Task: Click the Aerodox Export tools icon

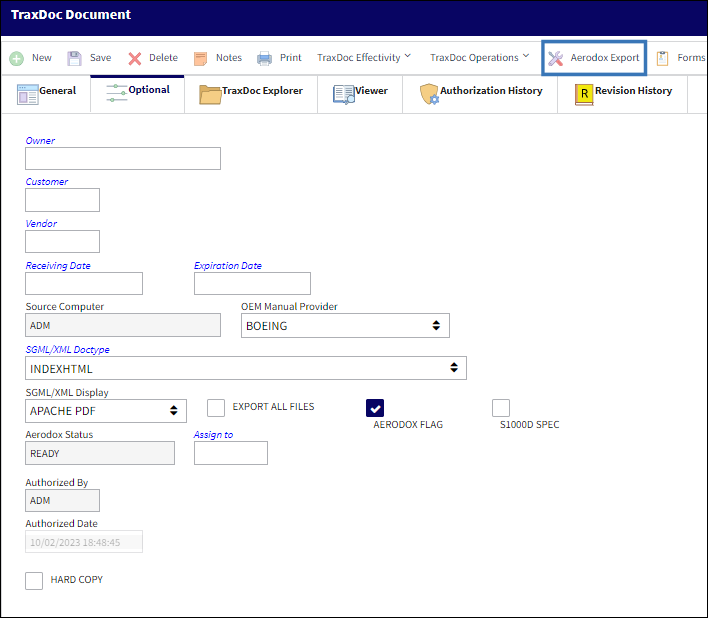Action: [x=555, y=58]
